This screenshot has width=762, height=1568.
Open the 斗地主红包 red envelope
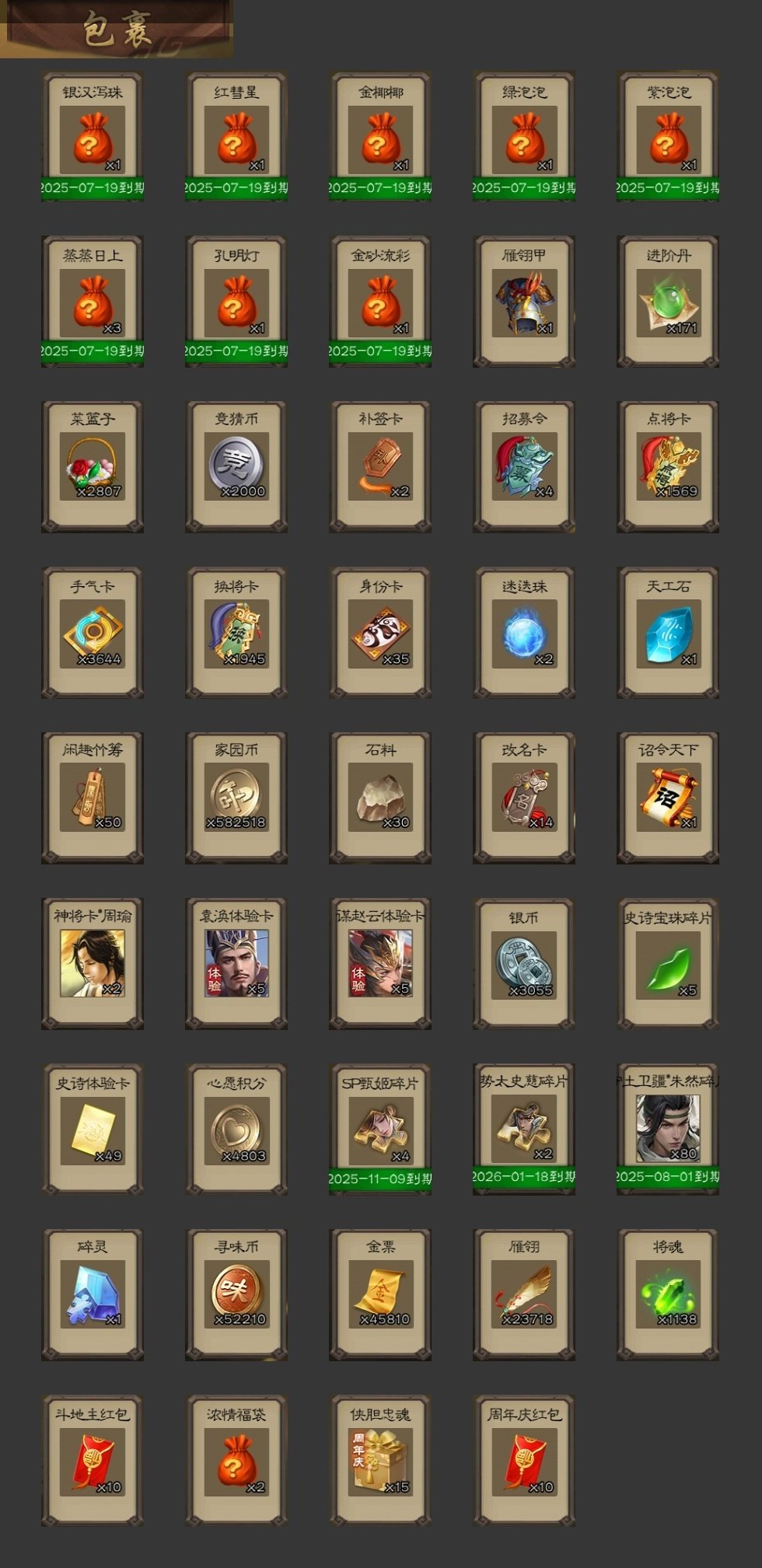[93, 1461]
